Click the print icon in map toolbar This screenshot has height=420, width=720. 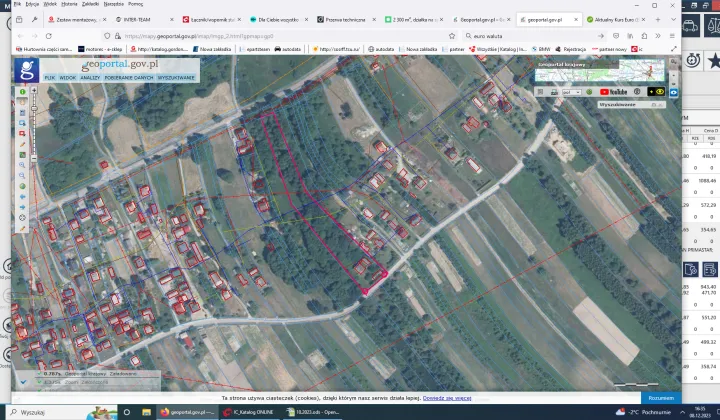[x=554, y=92]
